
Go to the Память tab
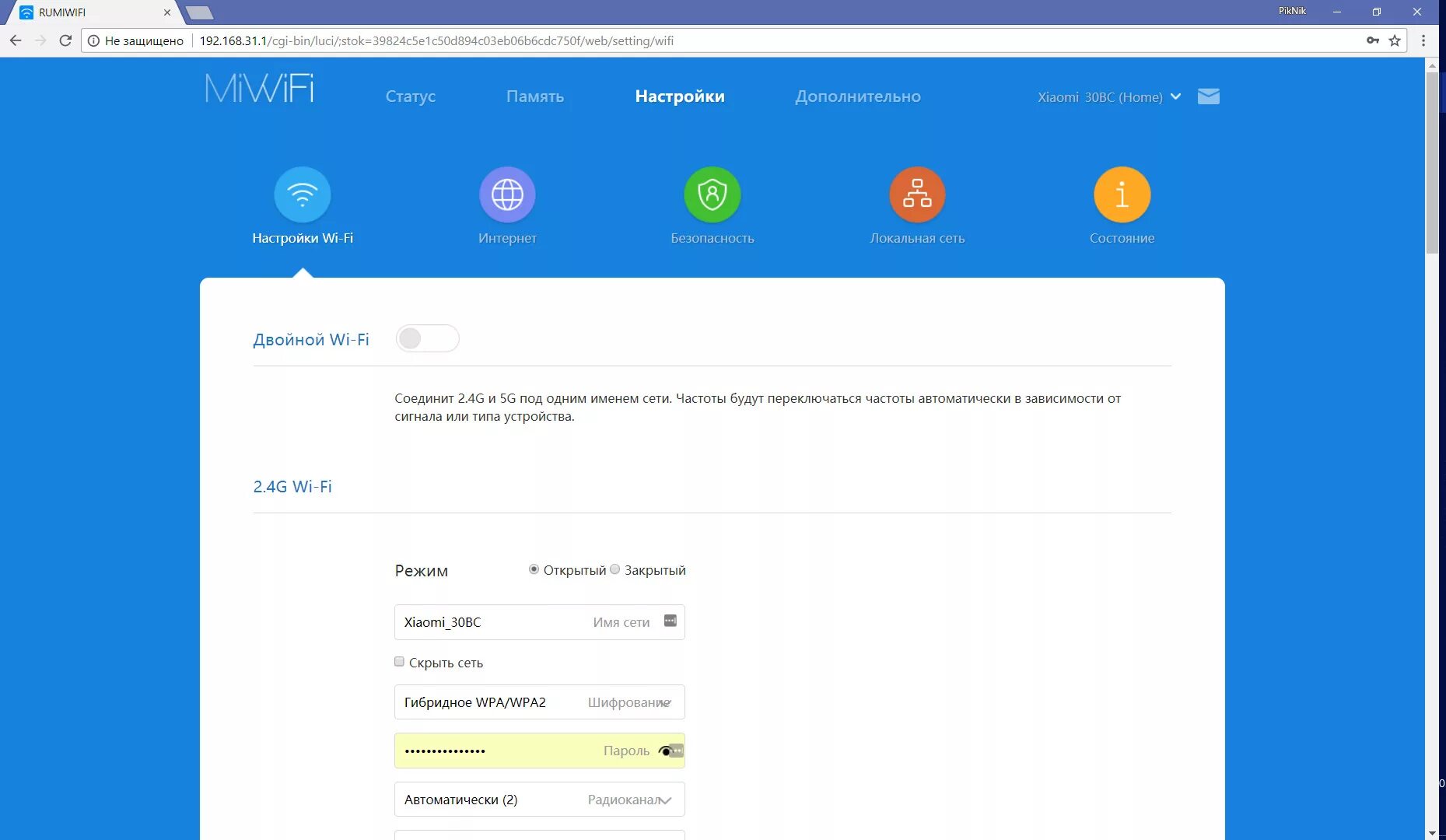tap(535, 96)
